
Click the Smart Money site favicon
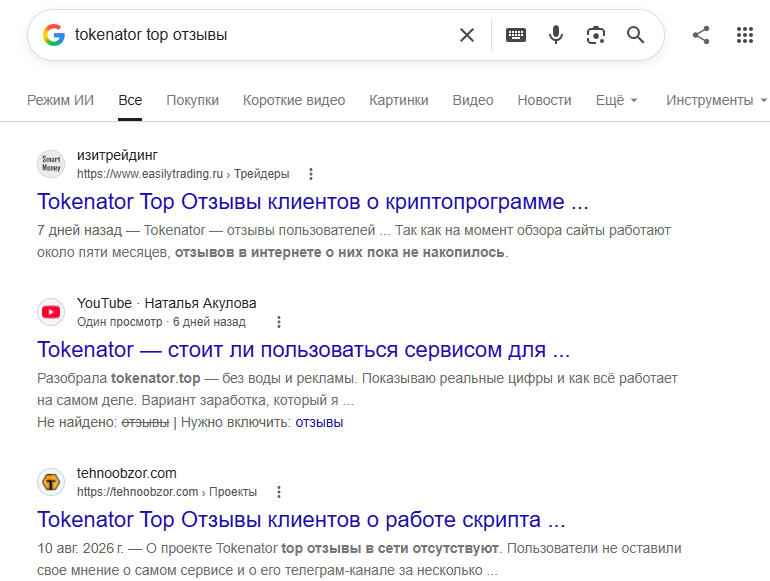(51, 164)
